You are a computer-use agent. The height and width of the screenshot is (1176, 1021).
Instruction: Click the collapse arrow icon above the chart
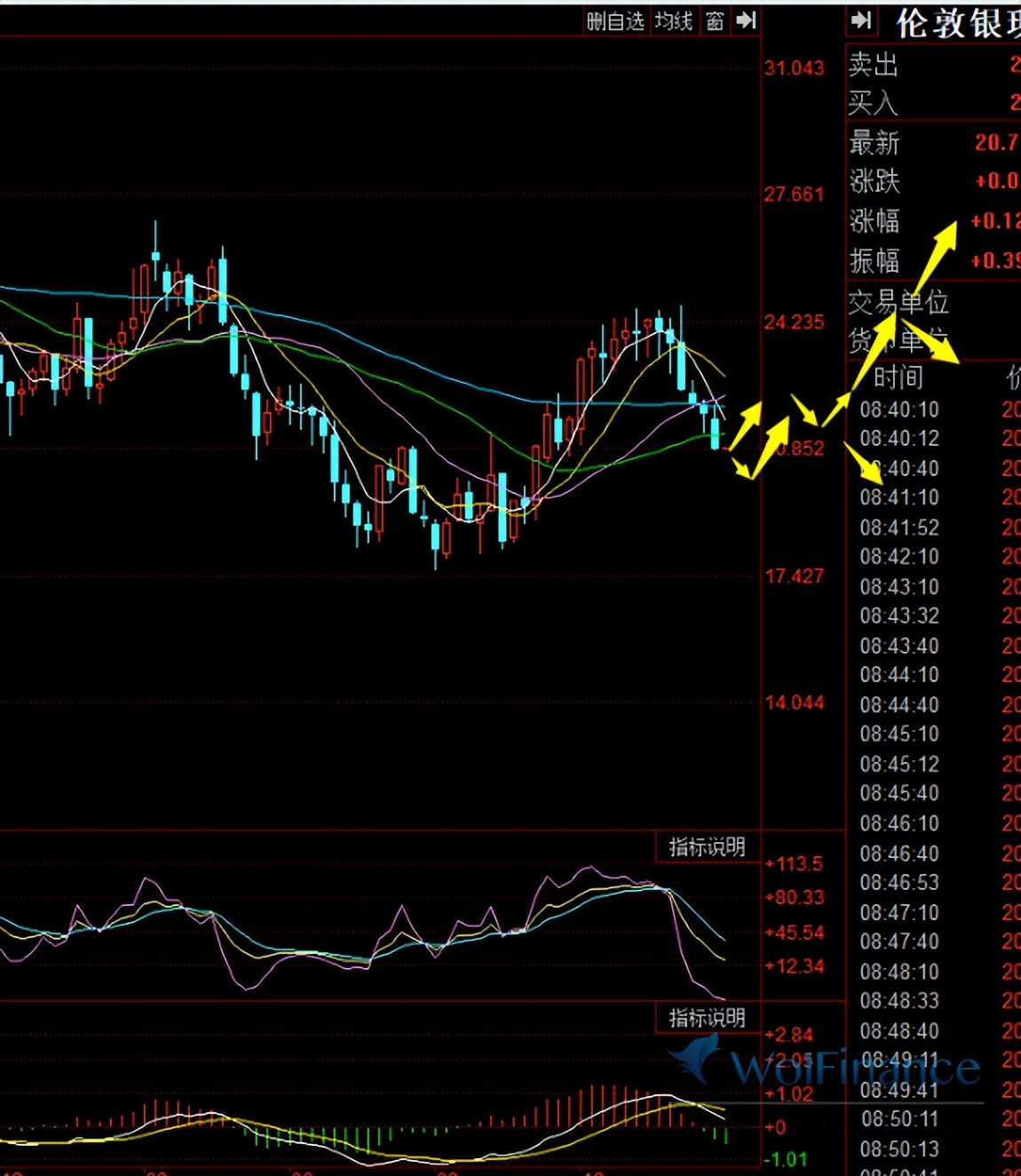746,20
